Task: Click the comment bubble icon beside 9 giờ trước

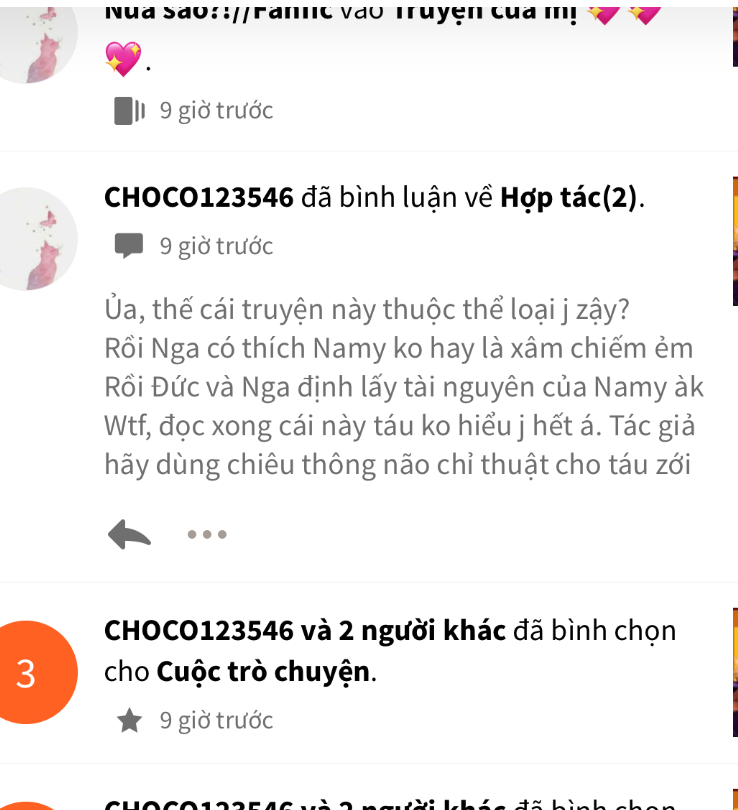Action: point(129,245)
